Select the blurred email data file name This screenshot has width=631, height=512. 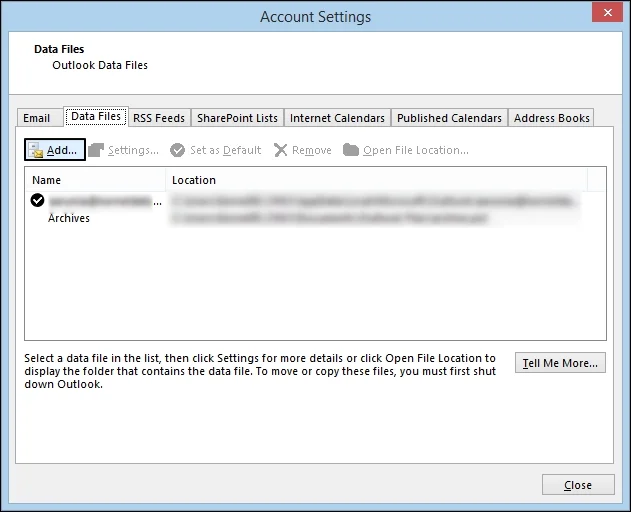point(105,200)
